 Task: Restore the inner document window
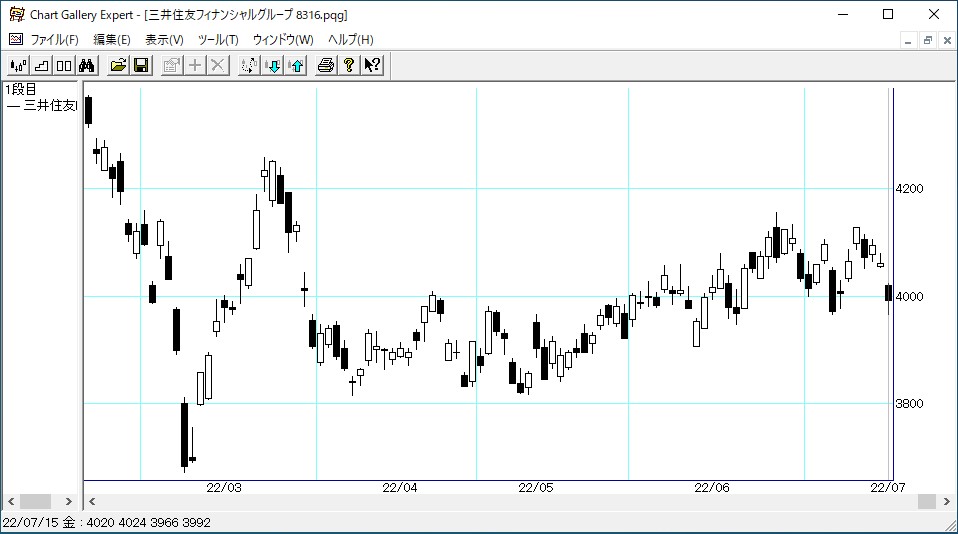pos(927,40)
